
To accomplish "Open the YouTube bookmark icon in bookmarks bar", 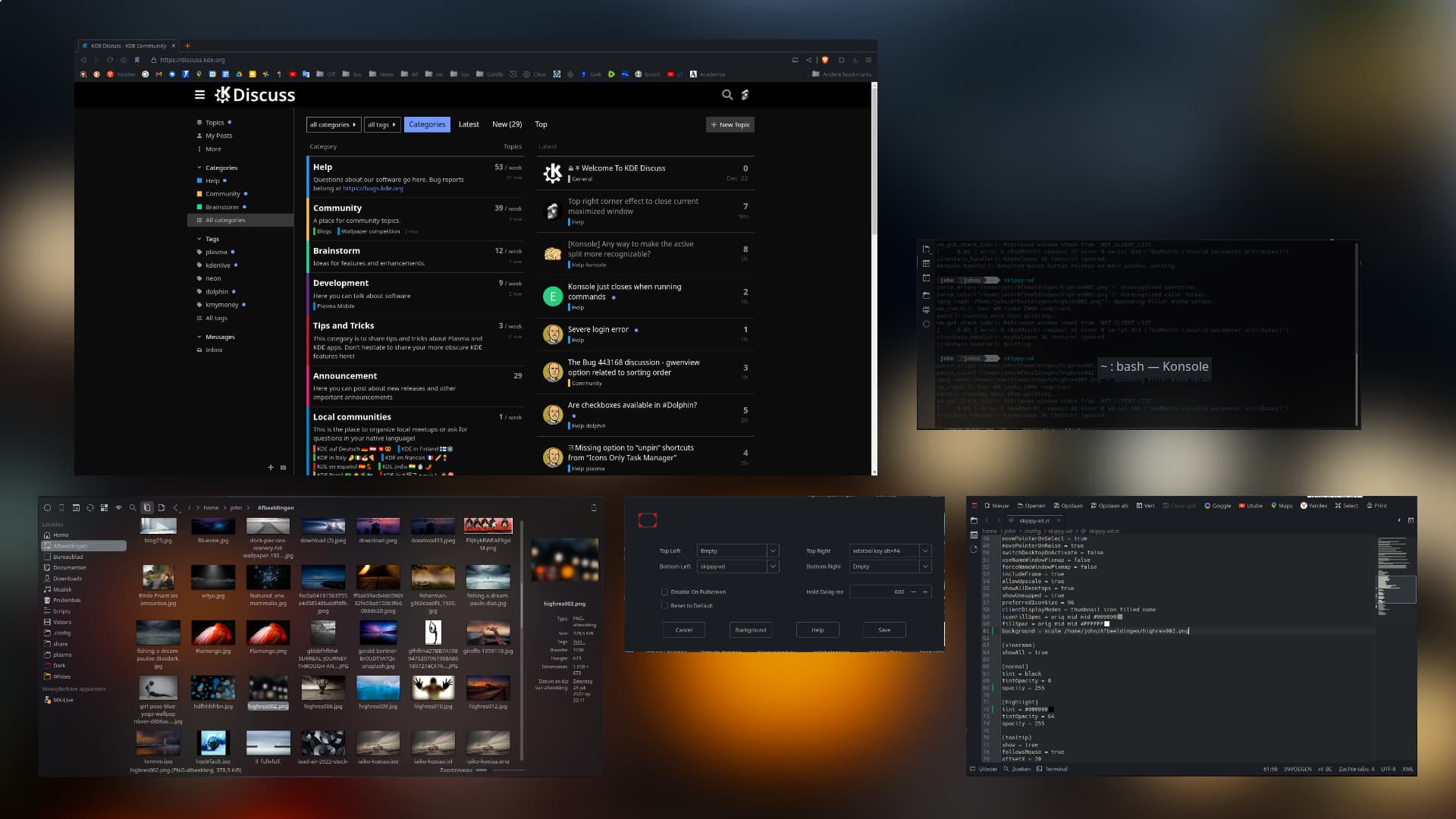I will tap(293, 74).
